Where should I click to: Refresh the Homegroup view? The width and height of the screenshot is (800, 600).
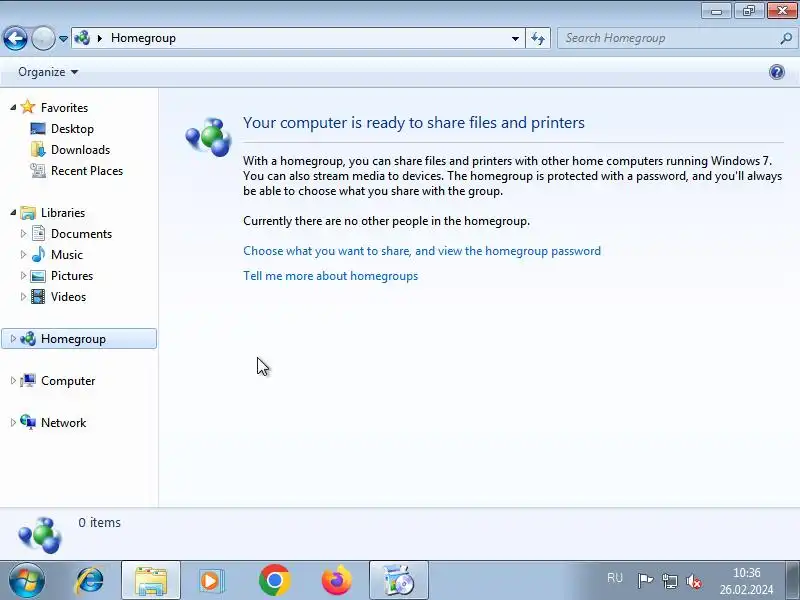point(538,38)
